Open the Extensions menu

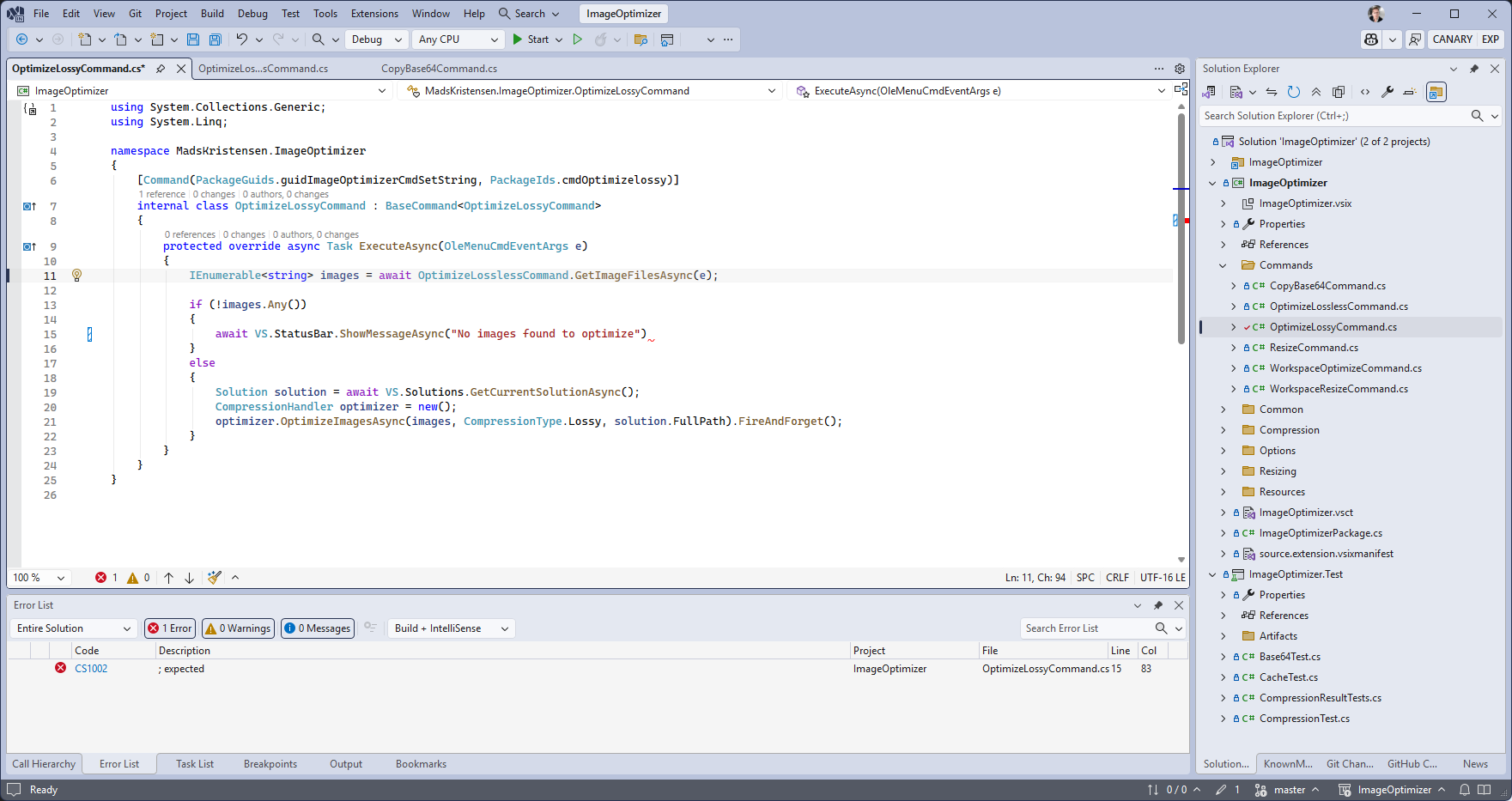click(x=374, y=14)
